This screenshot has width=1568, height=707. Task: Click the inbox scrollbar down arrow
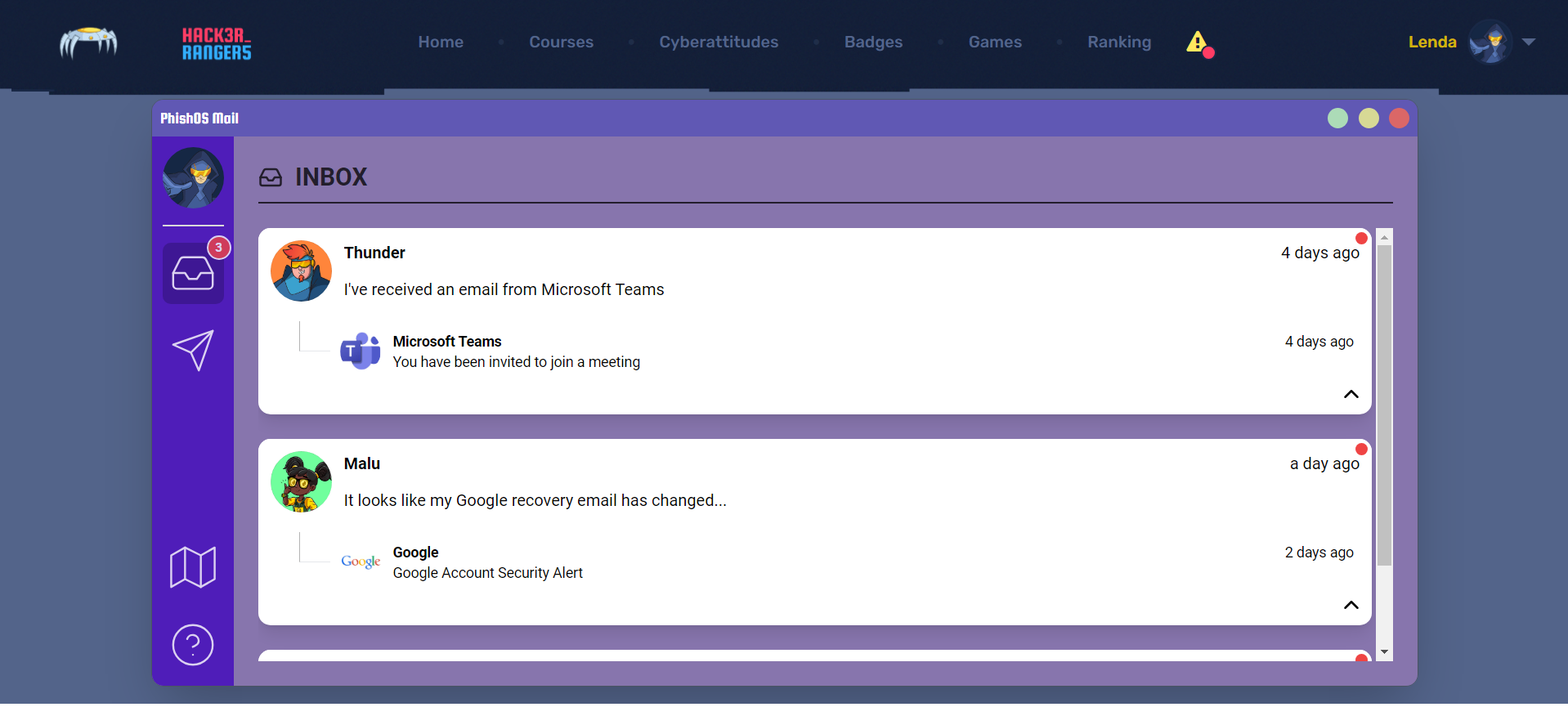point(1384,652)
